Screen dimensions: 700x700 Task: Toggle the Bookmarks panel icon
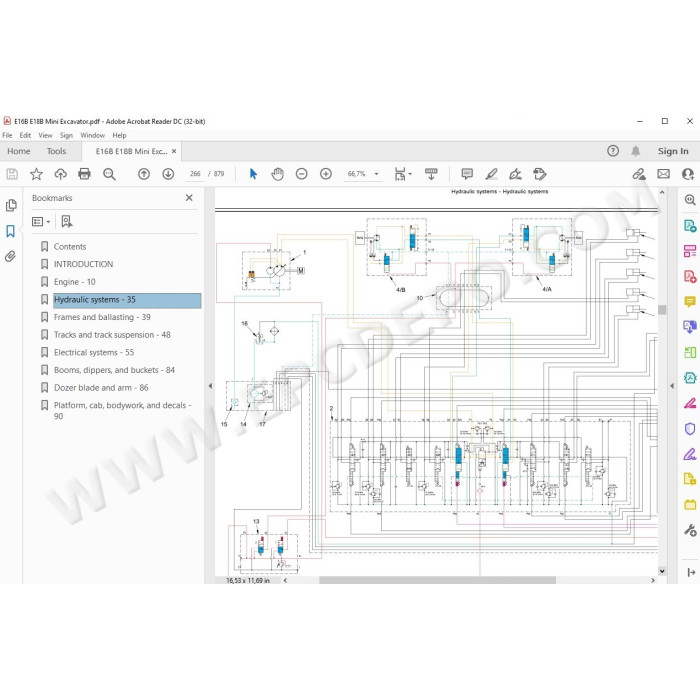click(x=10, y=231)
